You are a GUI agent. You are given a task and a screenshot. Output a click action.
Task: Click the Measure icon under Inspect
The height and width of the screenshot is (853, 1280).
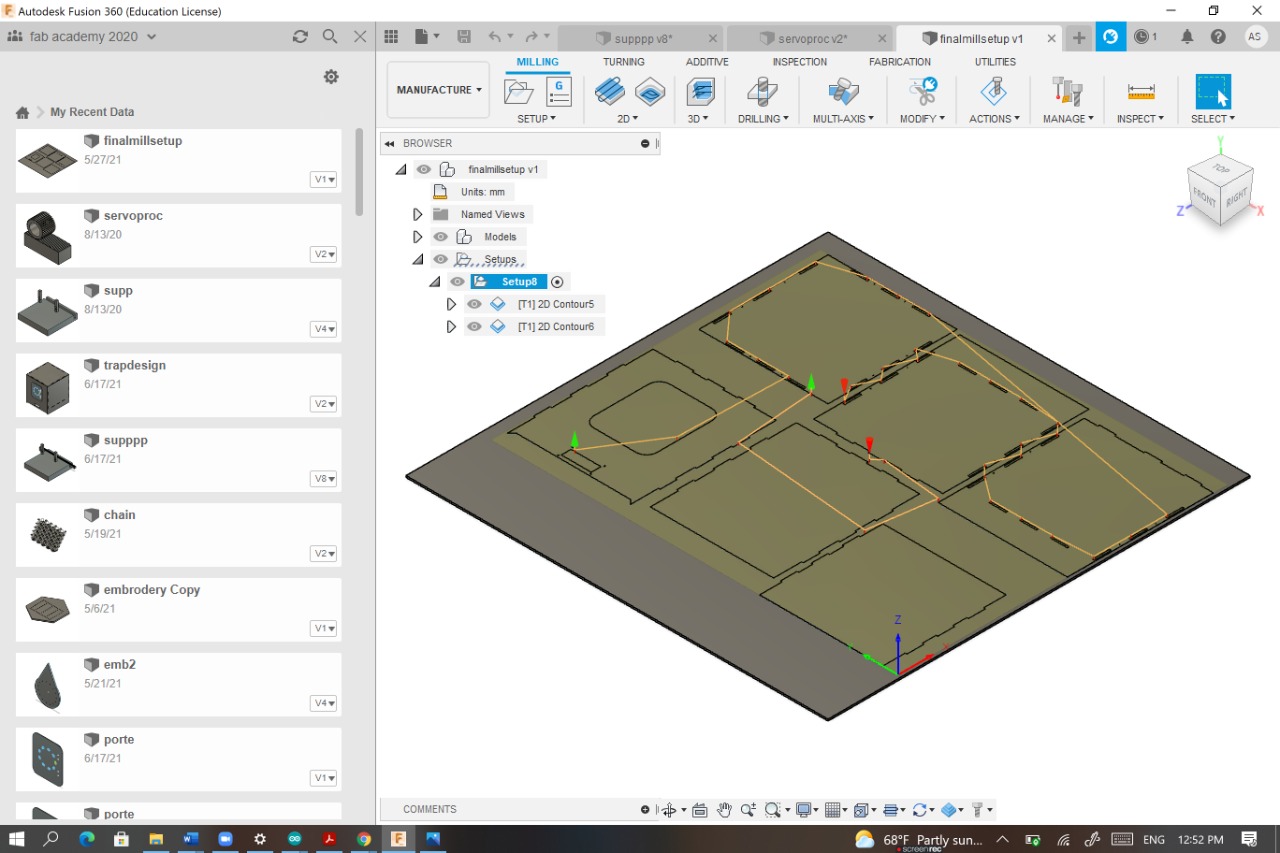coord(1140,92)
